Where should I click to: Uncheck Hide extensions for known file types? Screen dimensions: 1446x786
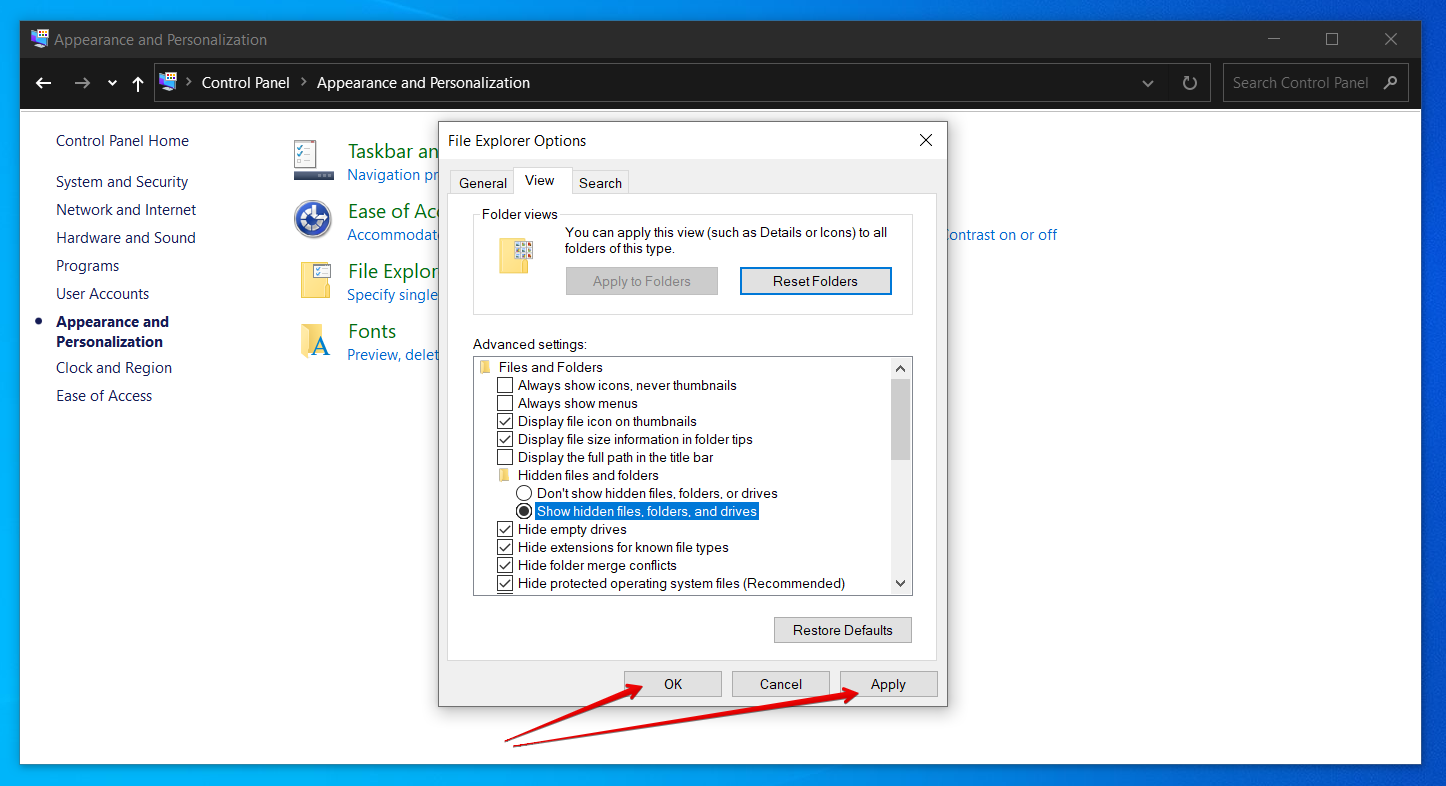pos(505,547)
